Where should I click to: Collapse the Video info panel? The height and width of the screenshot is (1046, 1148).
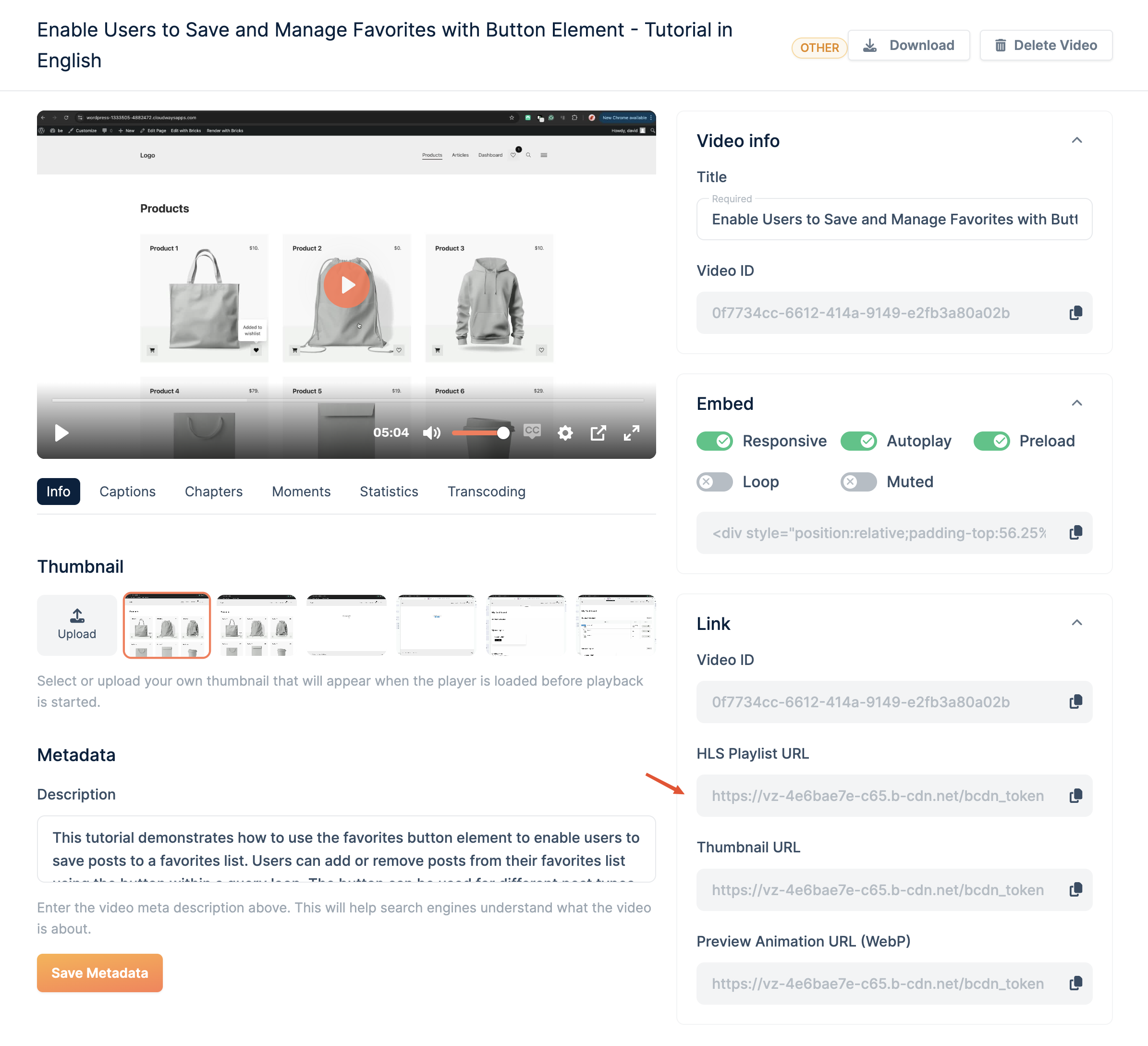point(1076,141)
